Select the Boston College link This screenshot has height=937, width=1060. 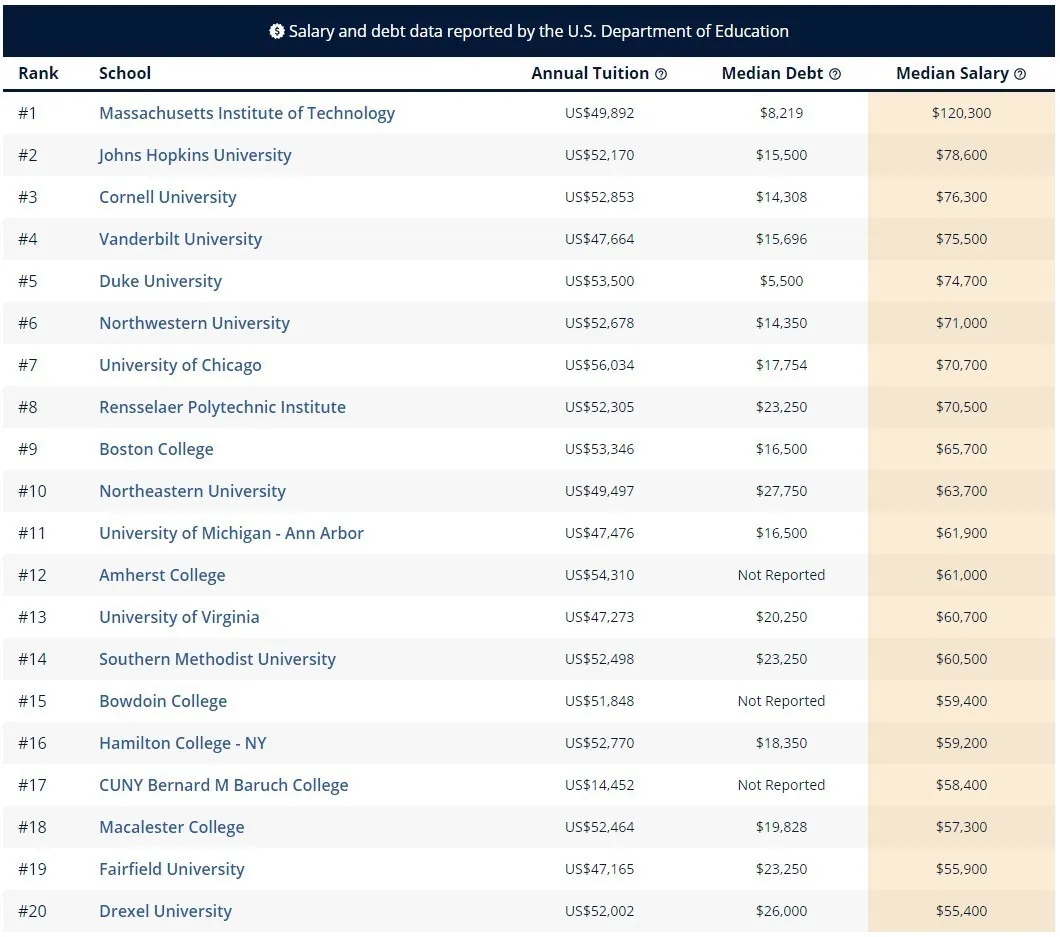[x=156, y=449]
